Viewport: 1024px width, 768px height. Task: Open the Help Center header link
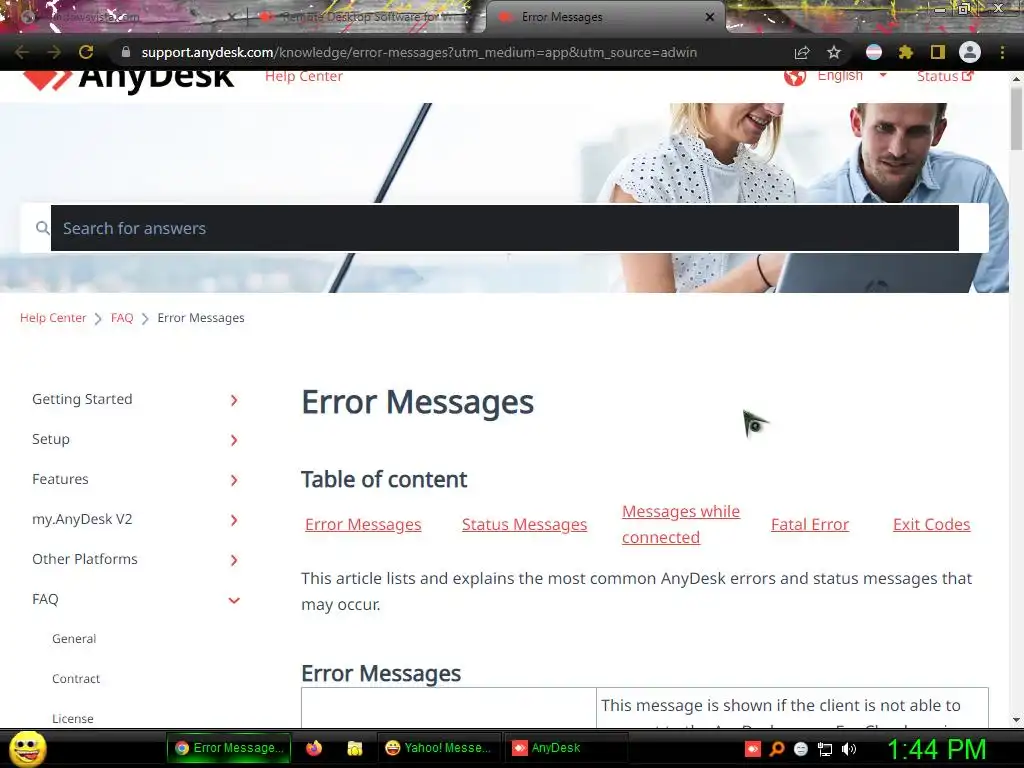[x=304, y=76]
